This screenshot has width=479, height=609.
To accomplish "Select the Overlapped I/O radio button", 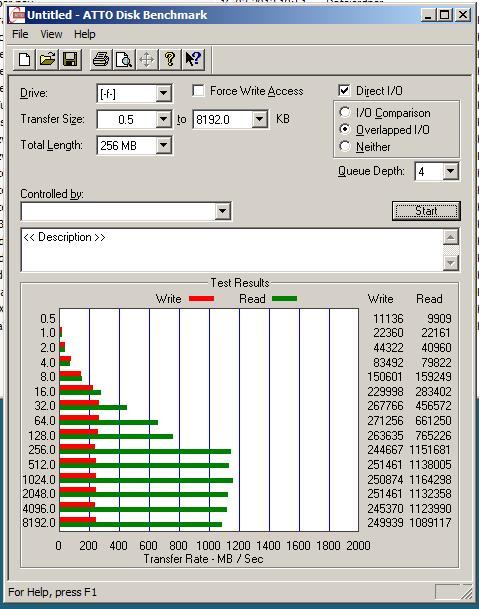I will (345, 129).
